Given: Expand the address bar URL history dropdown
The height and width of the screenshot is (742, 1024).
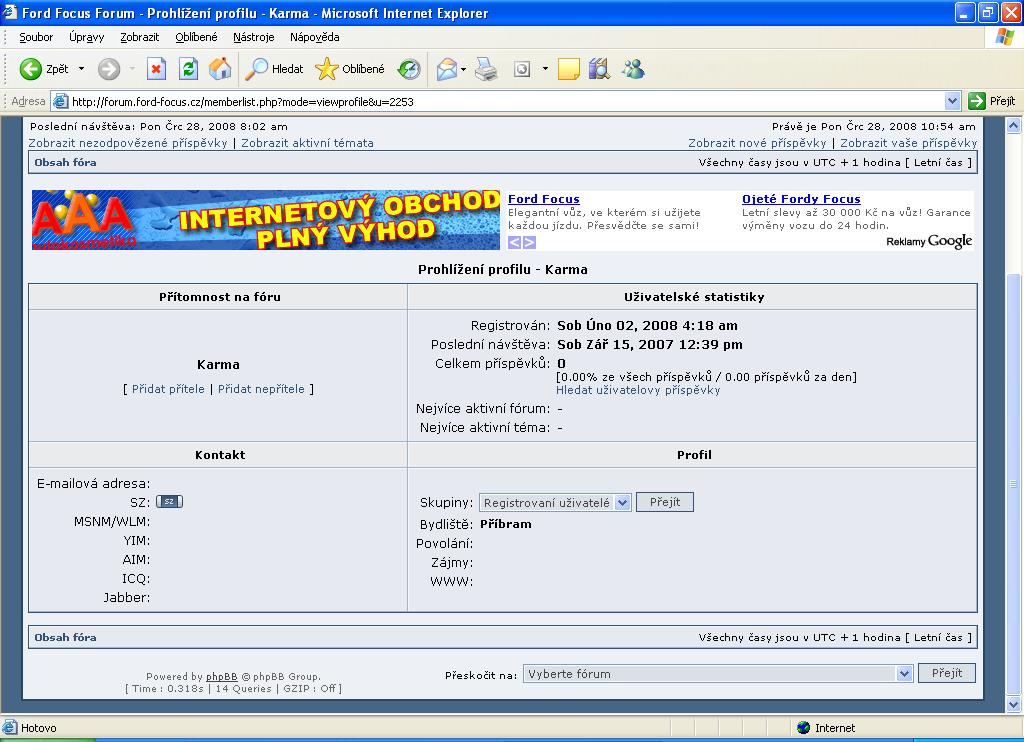Looking at the screenshot, I should (952, 101).
